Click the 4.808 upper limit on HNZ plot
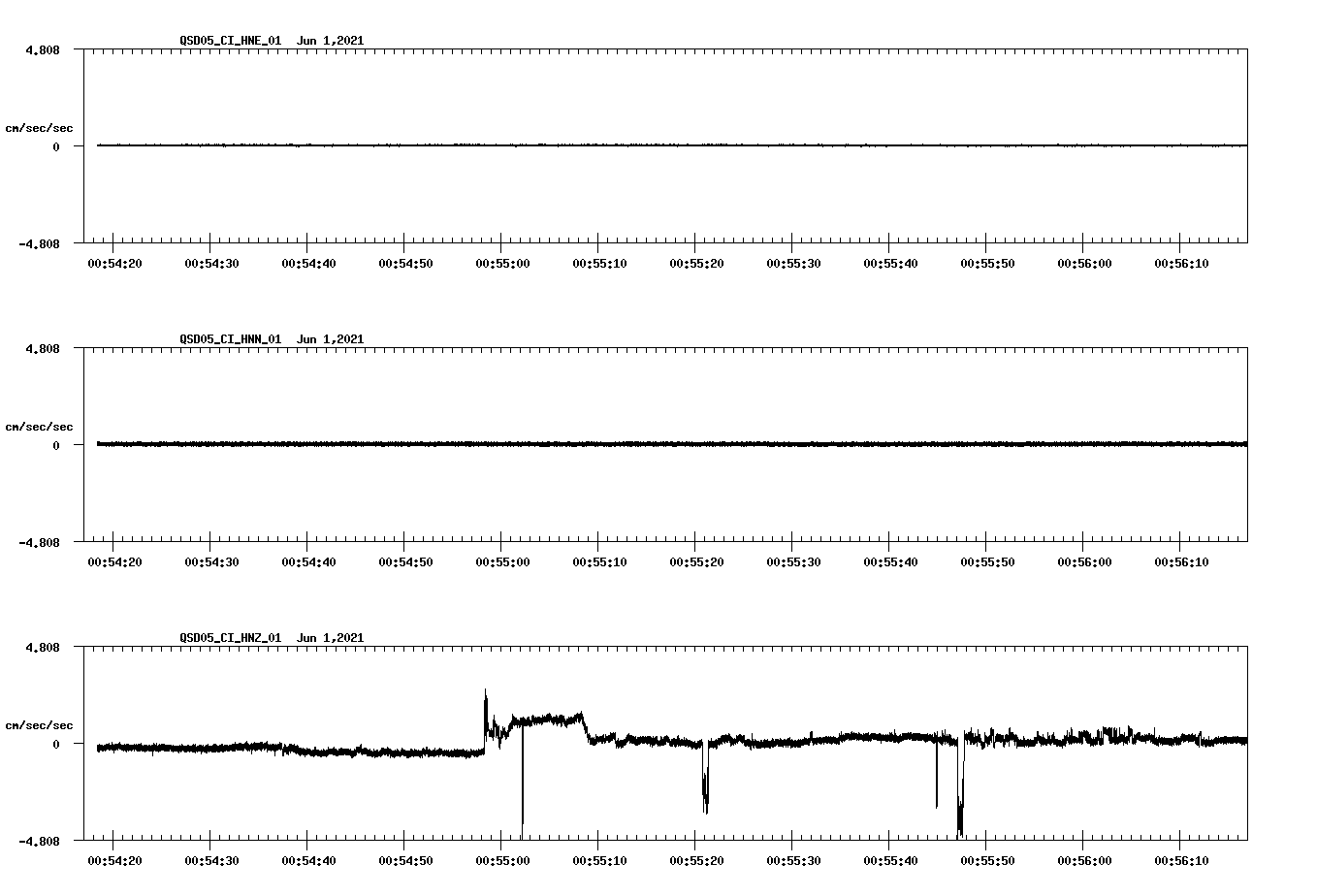This screenshot has height=896, width=1317. (x=43, y=647)
